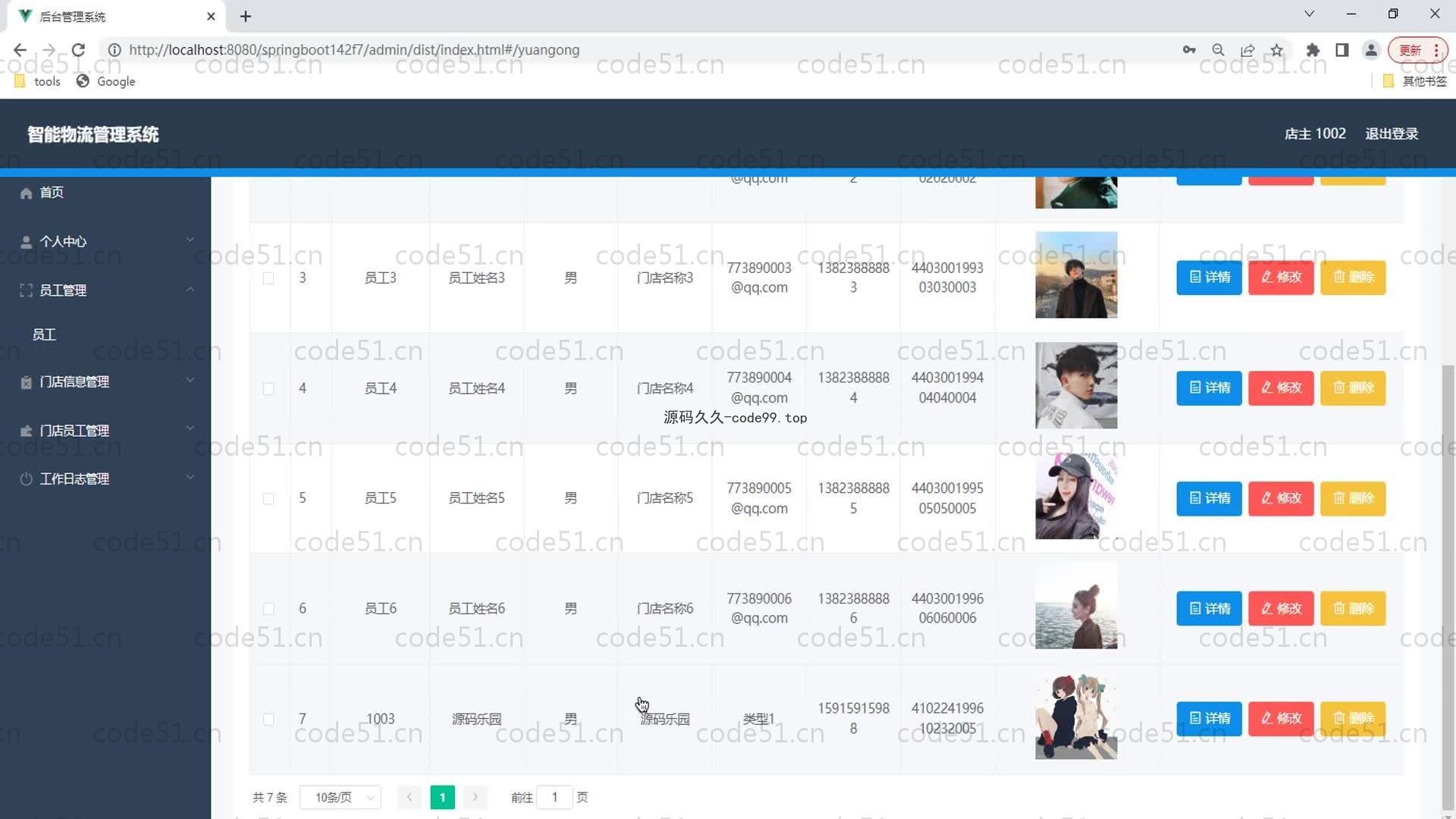Toggle the browser side panel icon
Viewport: 1456px width, 819px height.
(1341, 50)
